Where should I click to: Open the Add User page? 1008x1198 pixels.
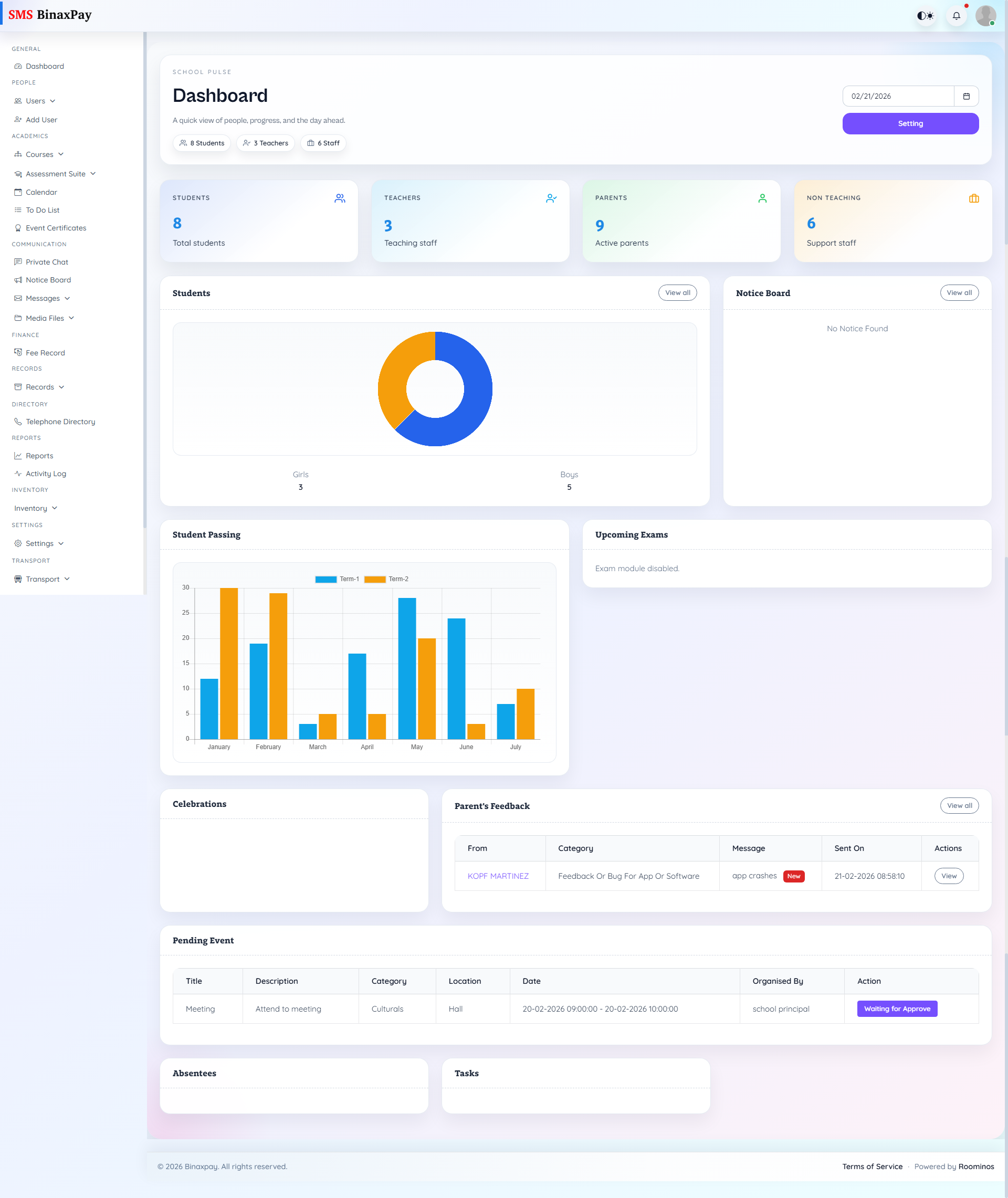coord(41,119)
